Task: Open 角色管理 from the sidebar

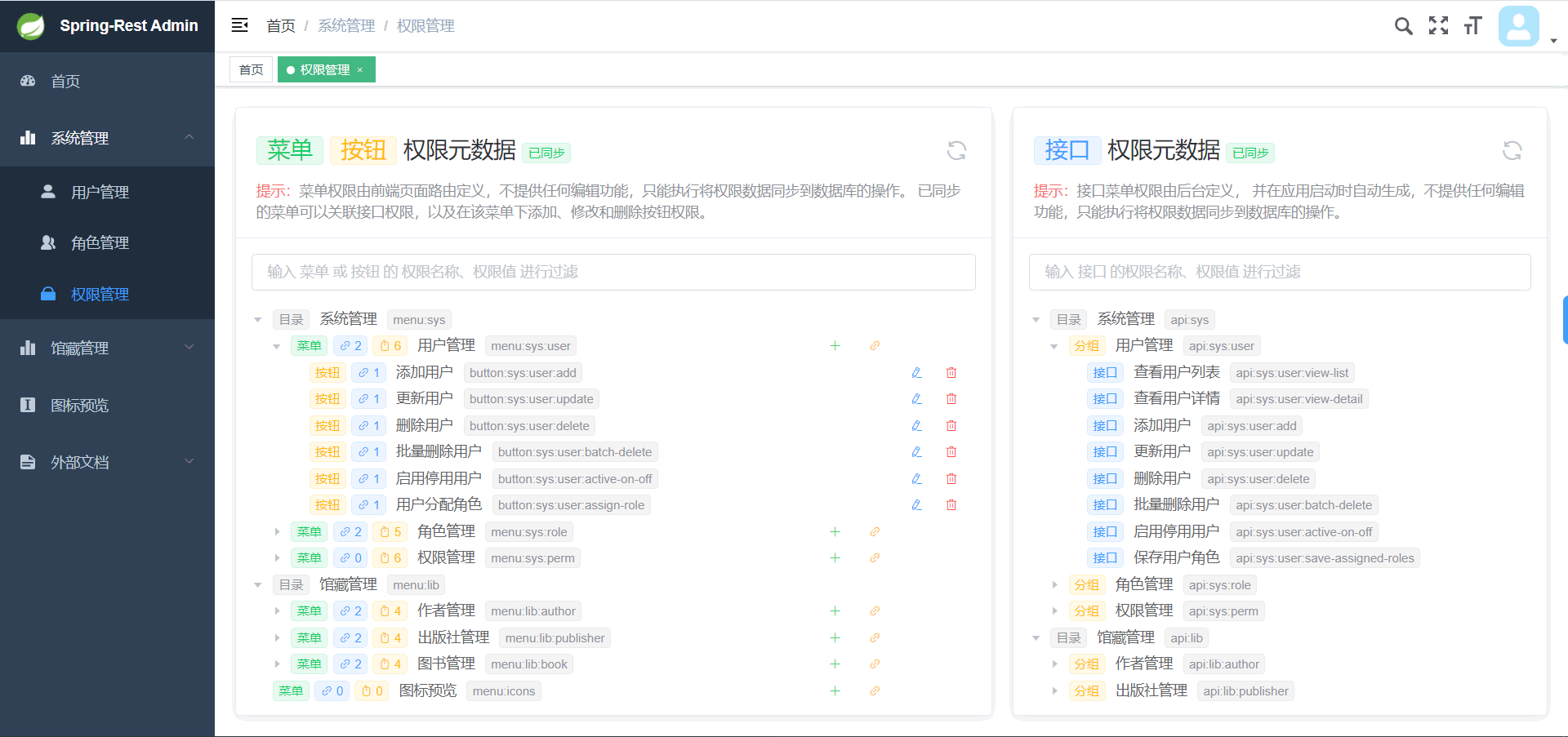Action: [100, 242]
